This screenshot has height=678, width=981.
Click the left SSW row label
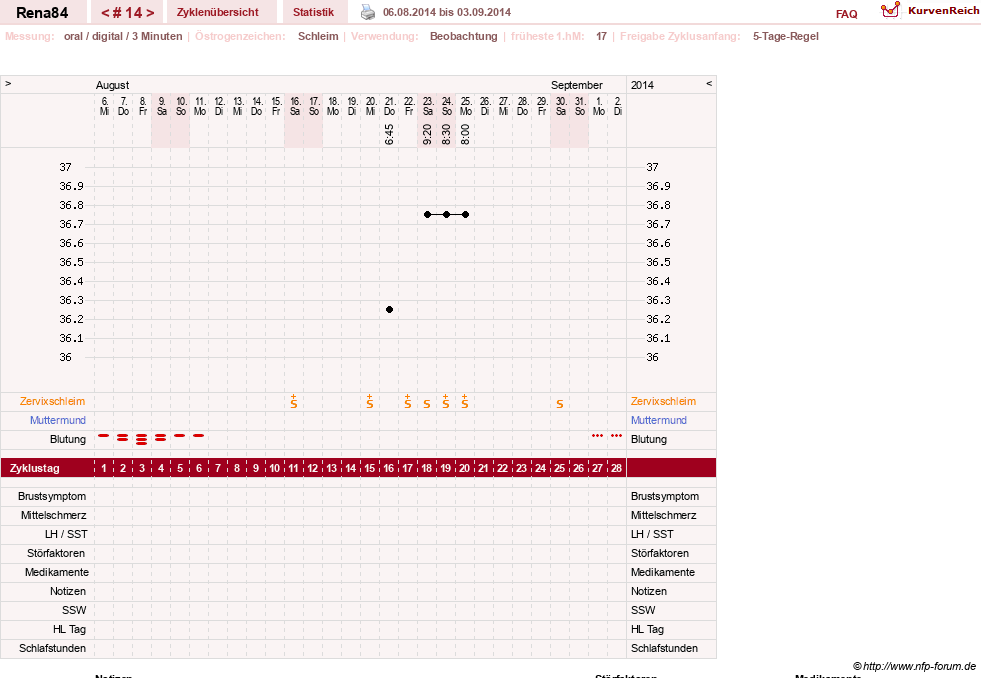pos(74,610)
